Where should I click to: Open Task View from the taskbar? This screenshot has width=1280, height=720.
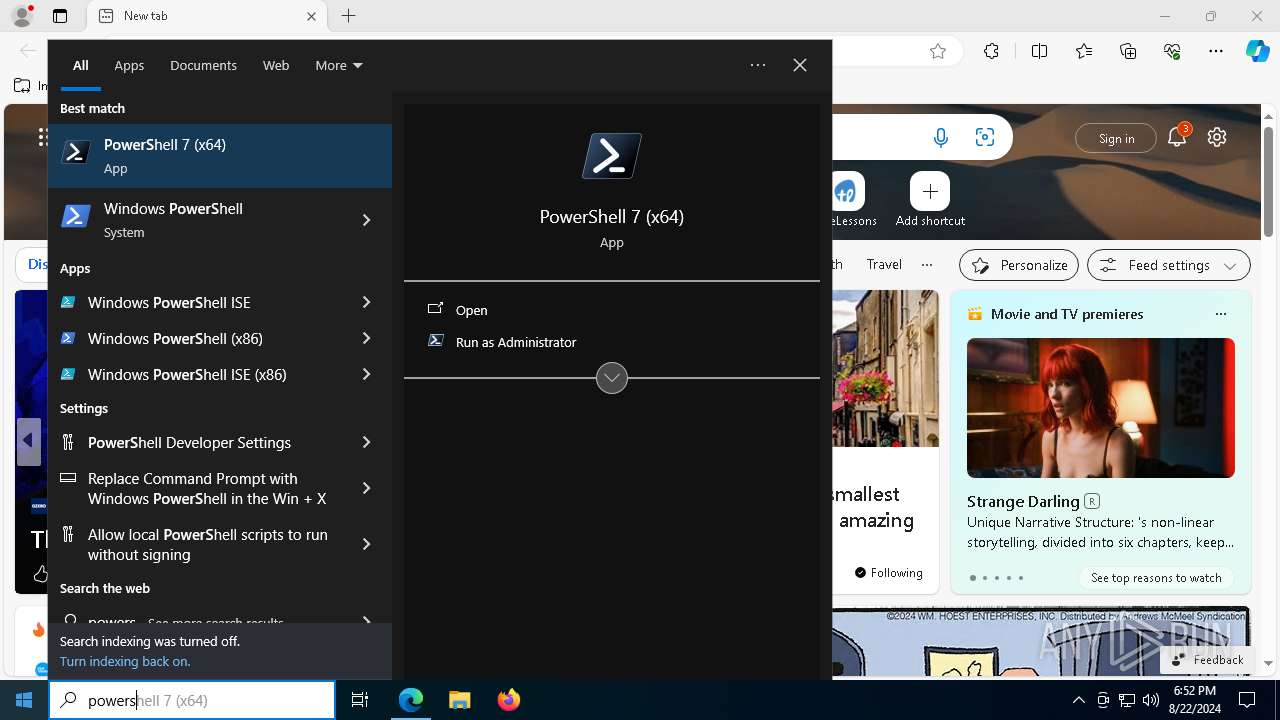point(360,700)
